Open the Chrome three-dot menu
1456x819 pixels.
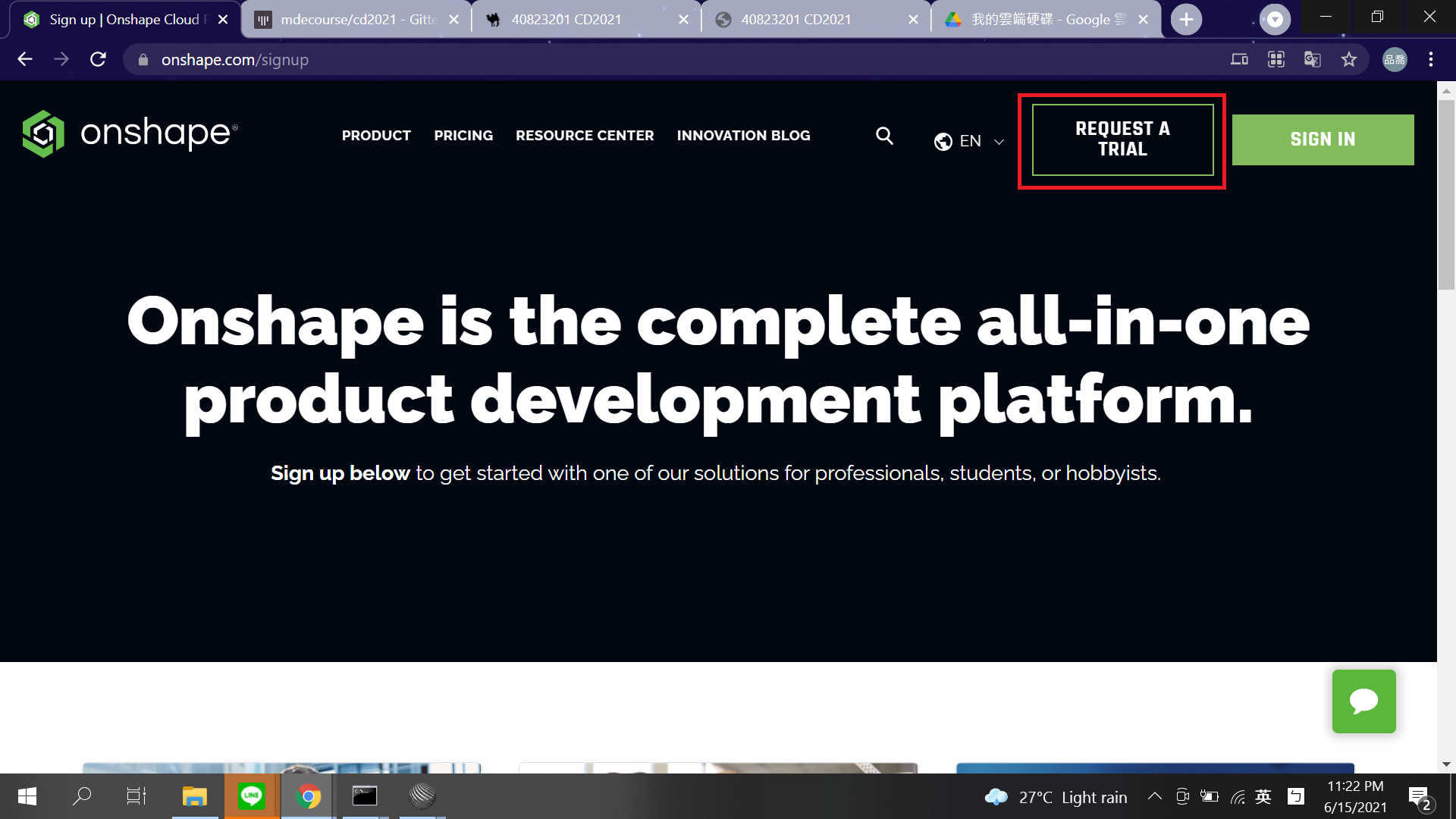click(1431, 59)
